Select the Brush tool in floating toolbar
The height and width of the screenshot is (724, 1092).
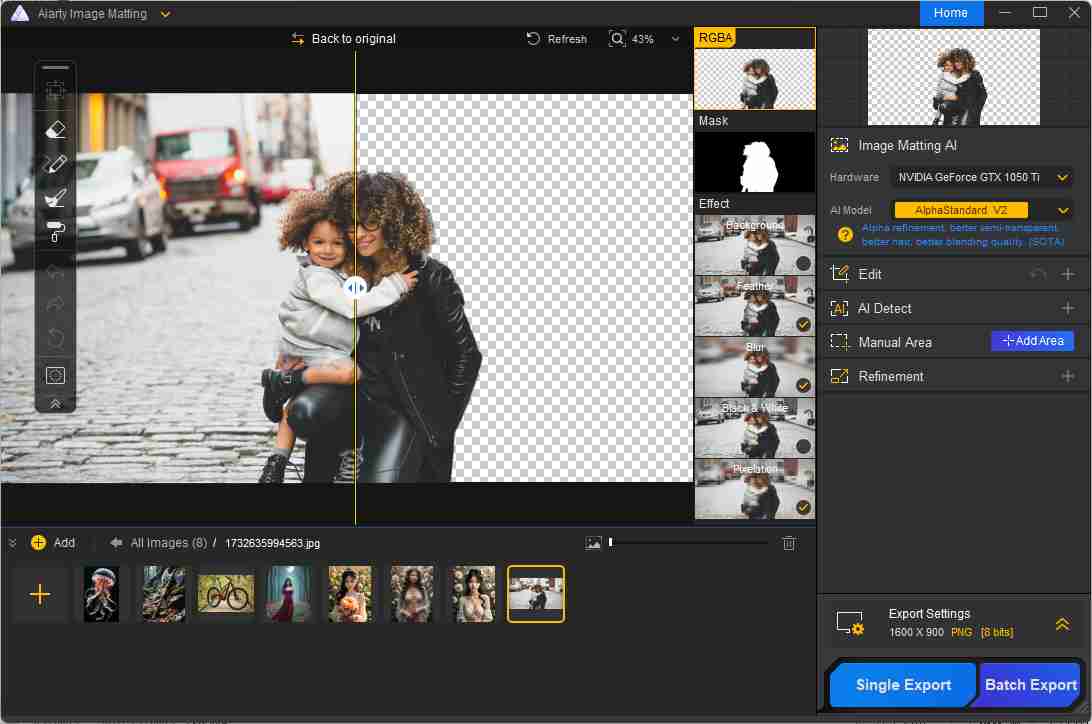pos(56,198)
